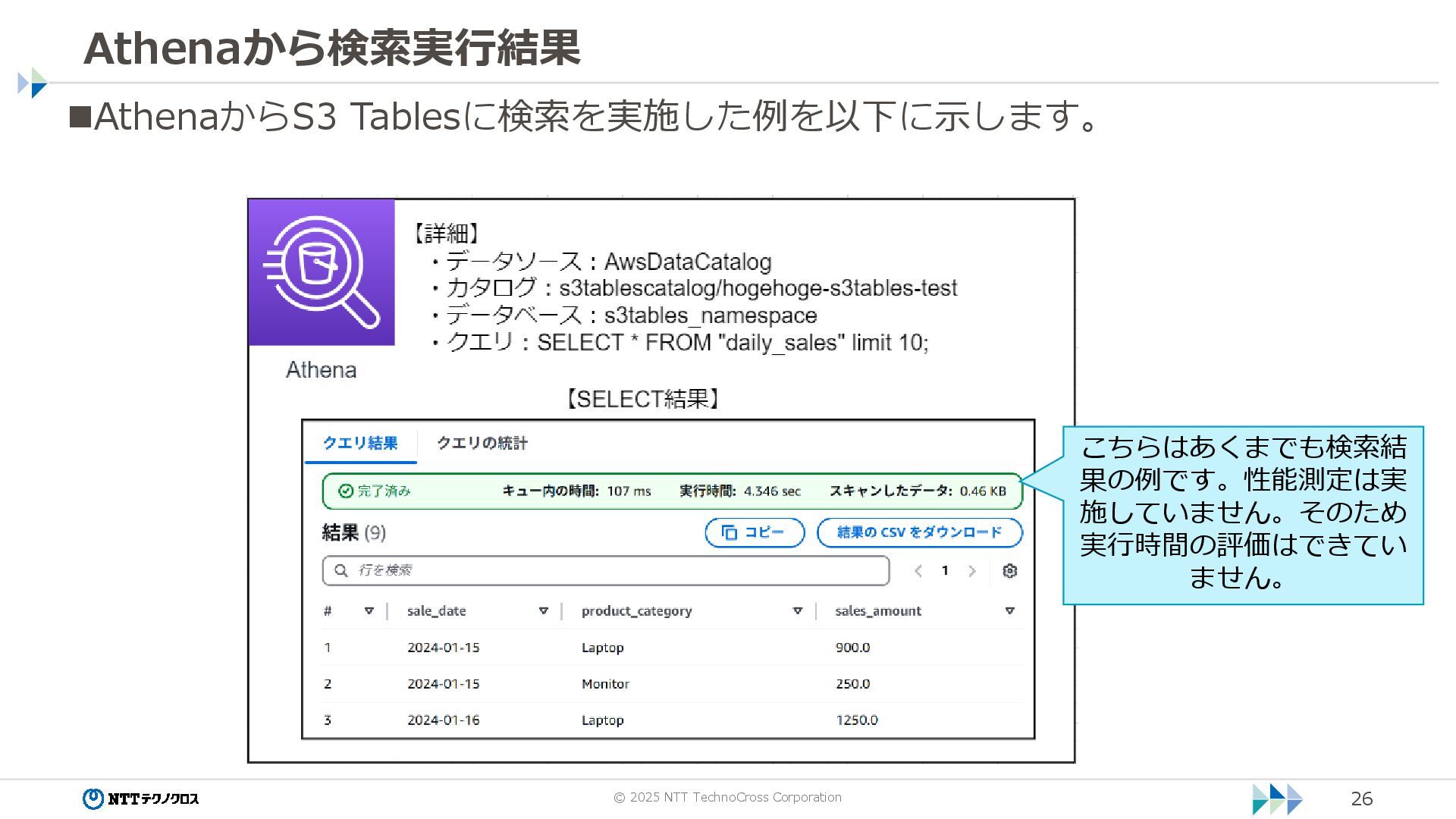Click the 実行時間: 4.346 sec value

(x=740, y=491)
